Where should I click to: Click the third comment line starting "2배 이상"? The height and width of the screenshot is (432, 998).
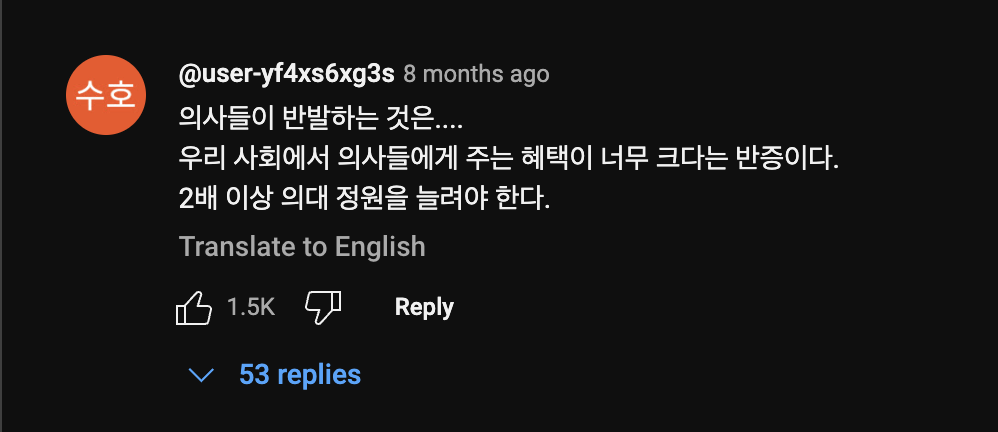click(365, 199)
